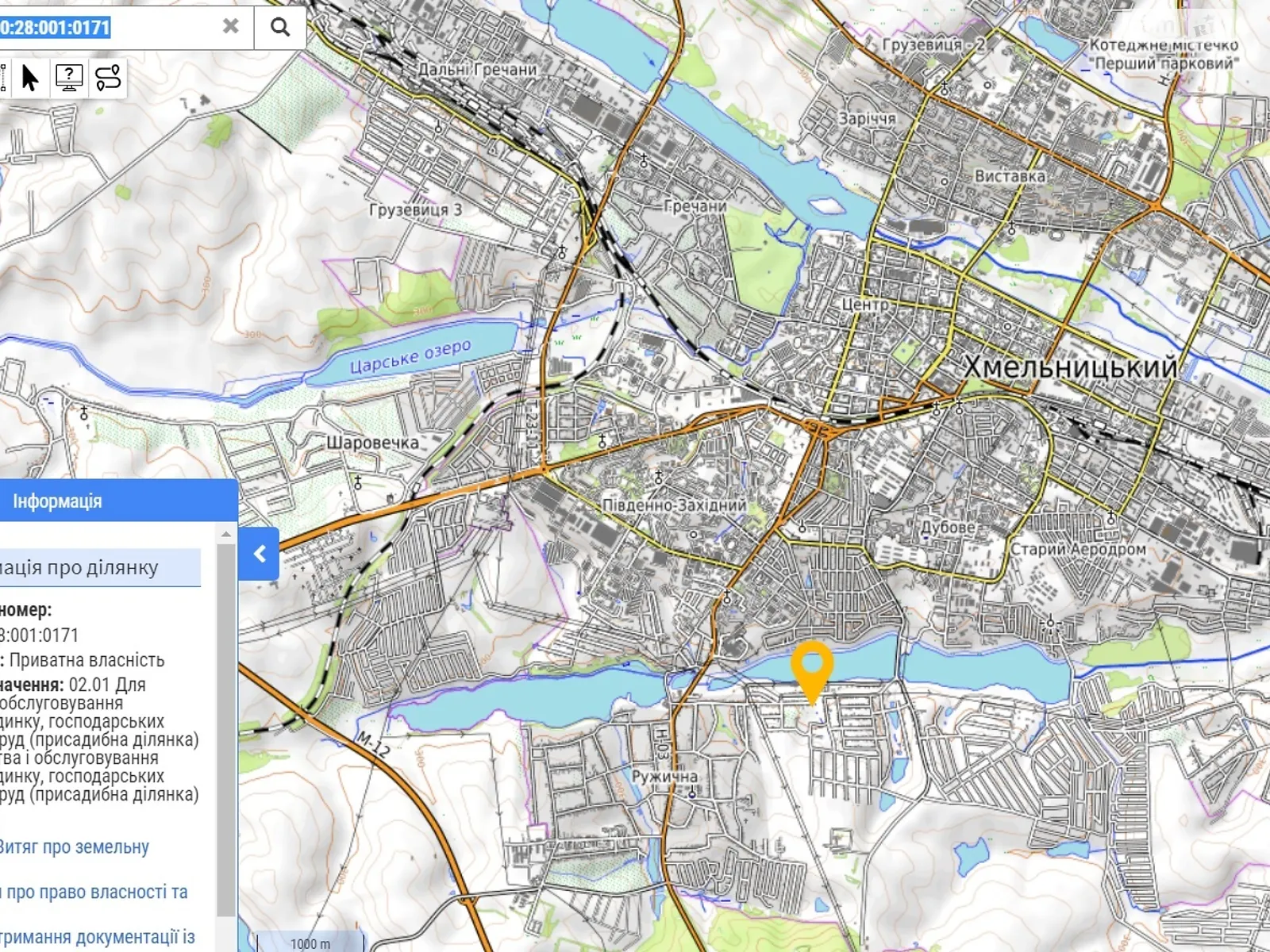Open 'Витяг про земельну' link
The image size is (1270, 952).
(x=74, y=847)
